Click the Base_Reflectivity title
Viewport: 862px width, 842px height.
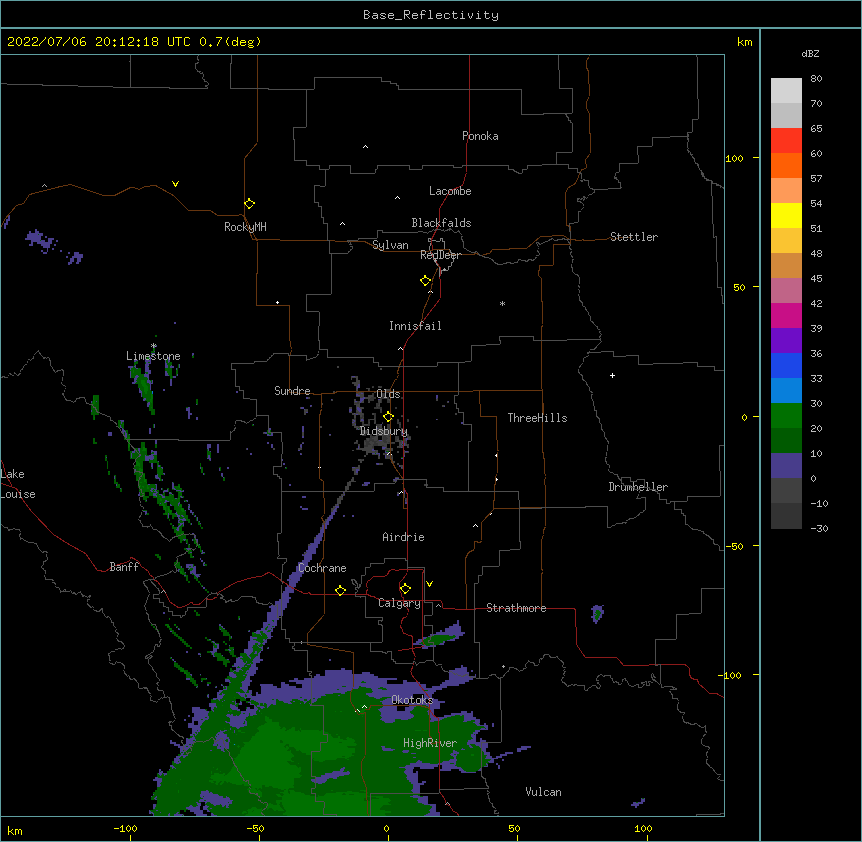pos(431,15)
